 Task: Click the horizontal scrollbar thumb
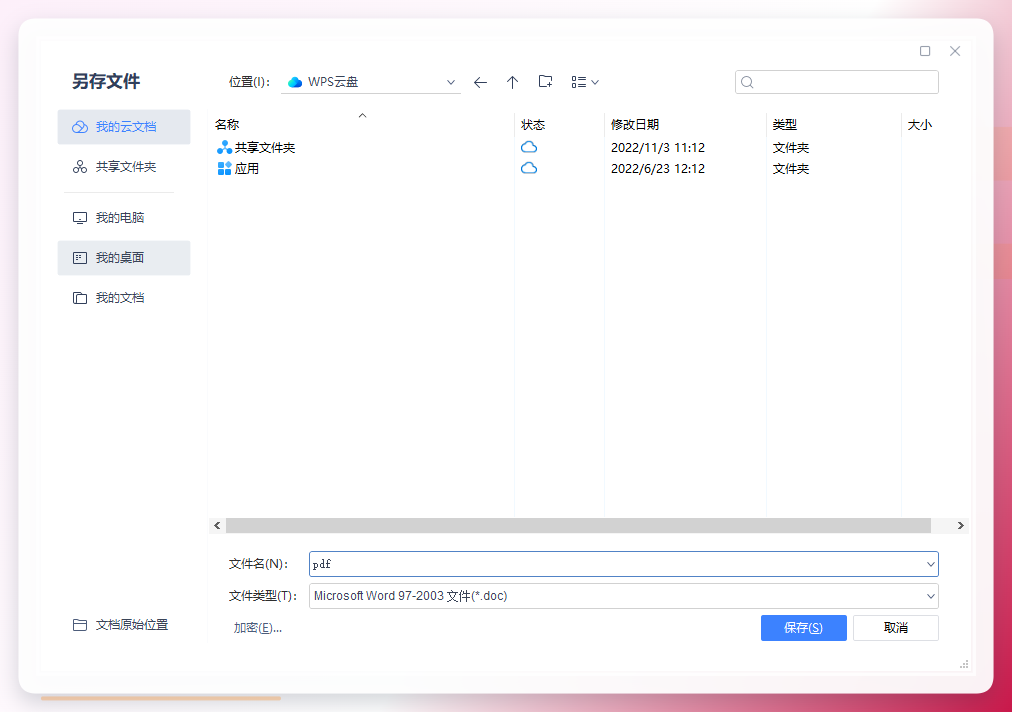(x=578, y=525)
